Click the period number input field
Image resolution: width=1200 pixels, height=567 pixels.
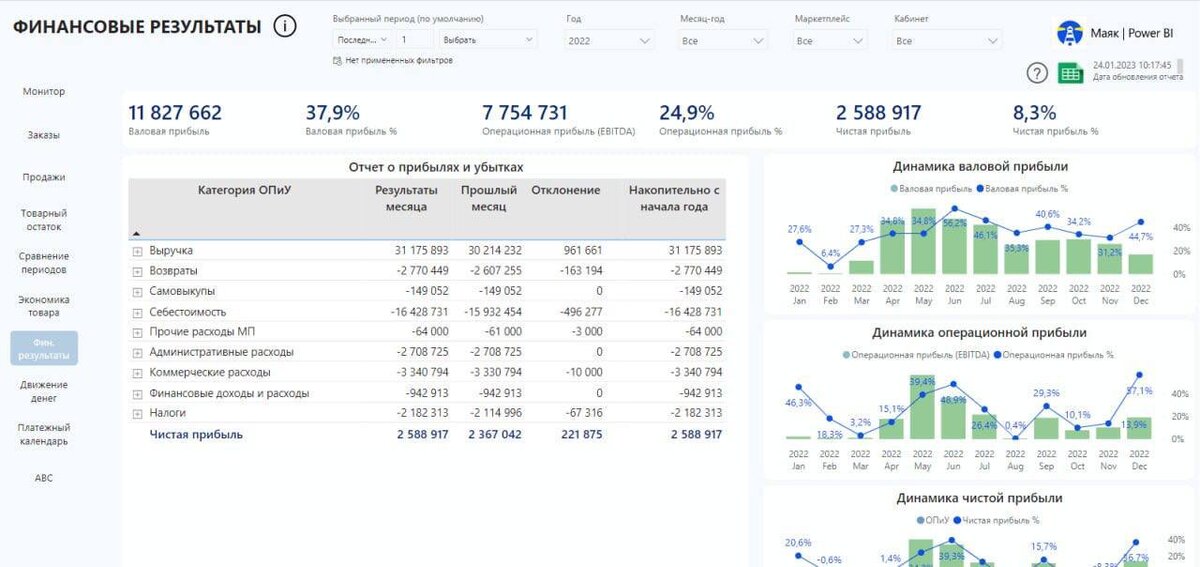[414, 40]
